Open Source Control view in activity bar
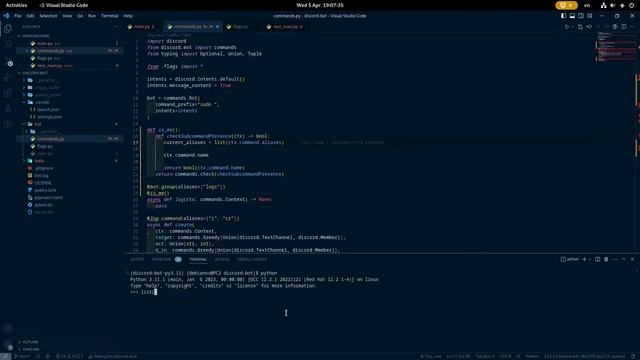This screenshot has width=640, height=360. click(8, 61)
